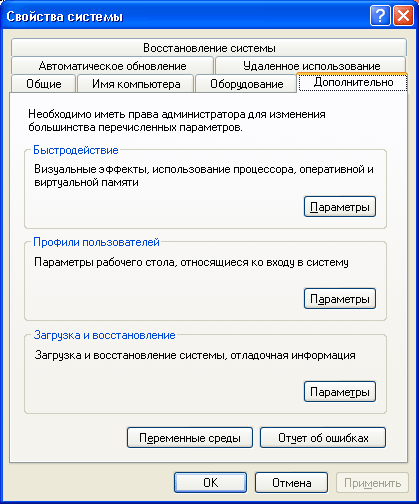
Task: Select the Дополнительно tab
Action: click(353, 82)
